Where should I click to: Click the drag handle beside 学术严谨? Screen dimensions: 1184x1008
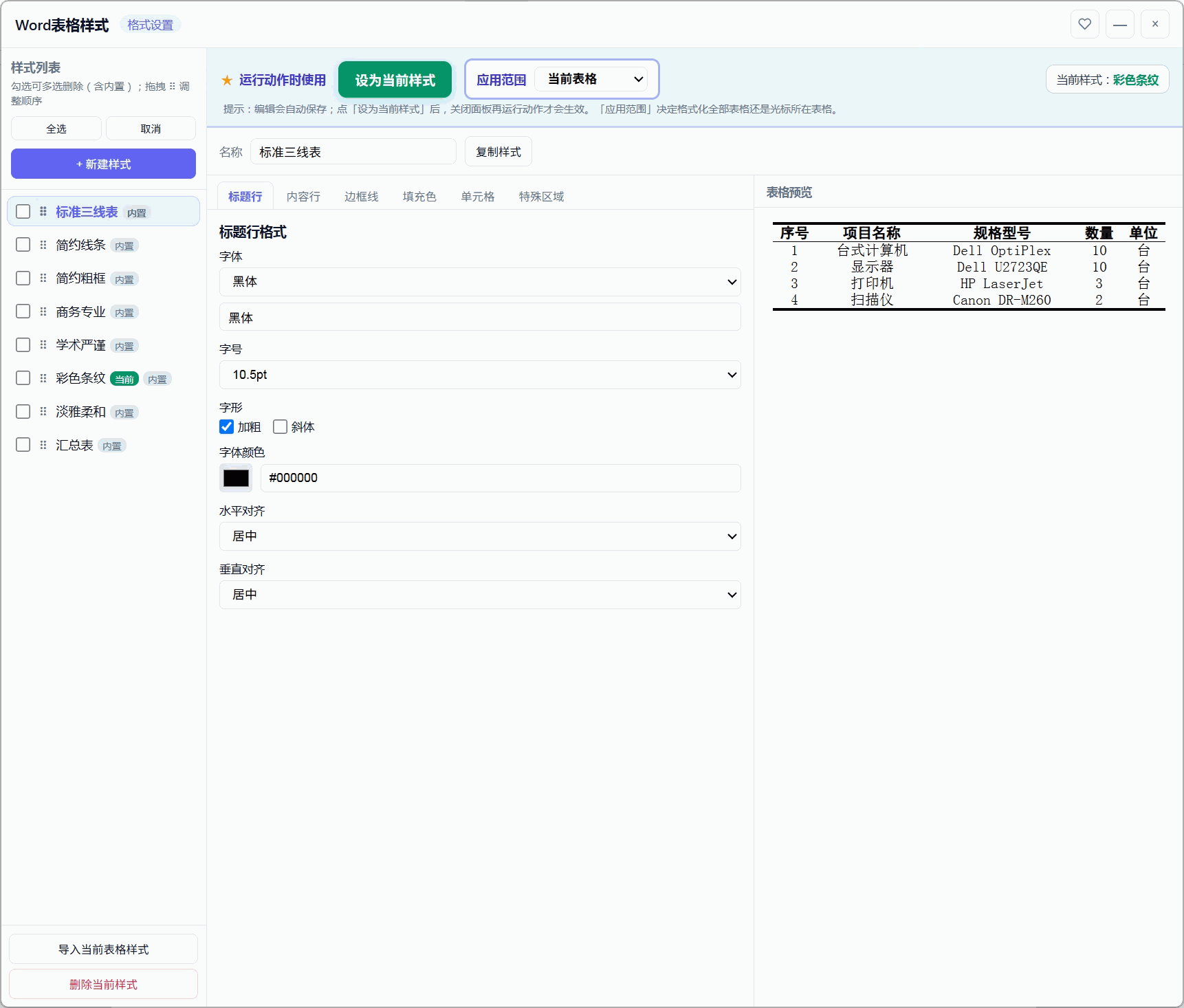(x=43, y=344)
